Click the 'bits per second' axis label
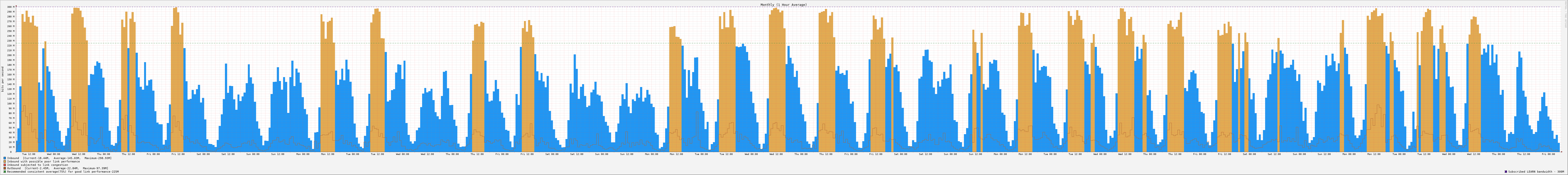Image resolution: width=1568 pixels, height=175 pixels. pyautogui.click(x=2, y=79)
